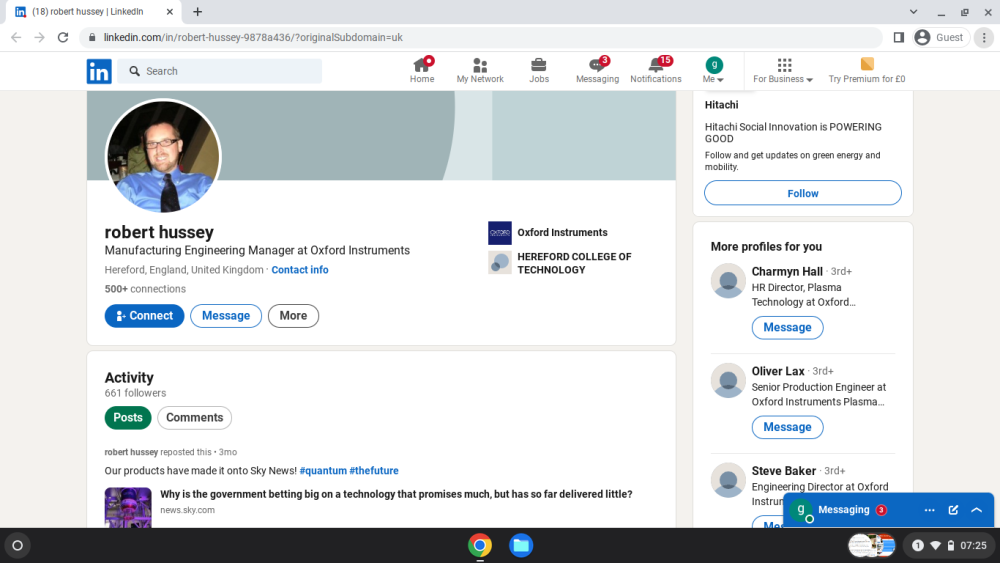1000x563 pixels.
Task: Expand the For Business menu
Action: (x=783, y=70)
